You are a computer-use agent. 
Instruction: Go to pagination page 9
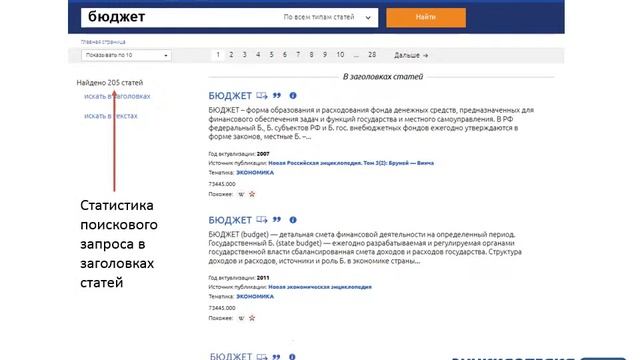(325, 55)
